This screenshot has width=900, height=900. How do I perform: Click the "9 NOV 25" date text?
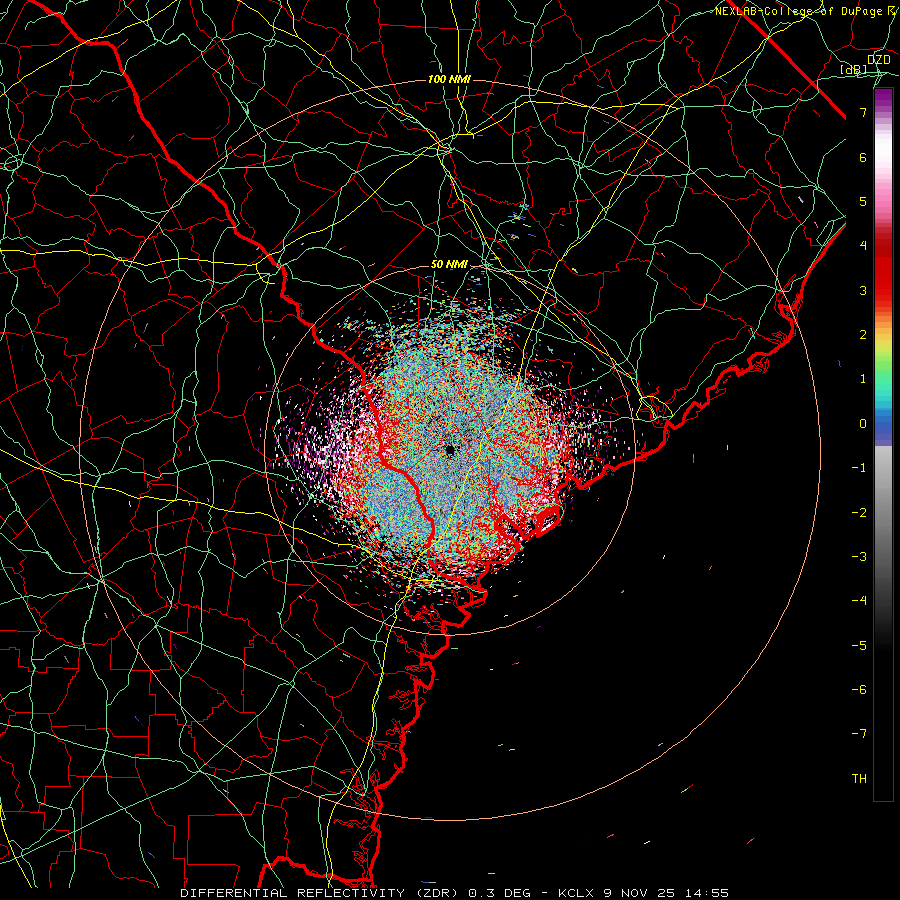639,893
